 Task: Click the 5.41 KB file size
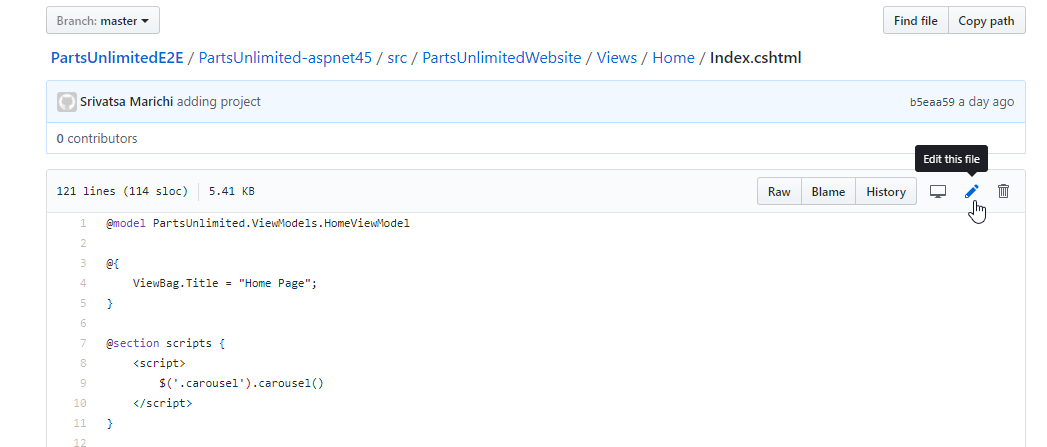tap(231, 192)
